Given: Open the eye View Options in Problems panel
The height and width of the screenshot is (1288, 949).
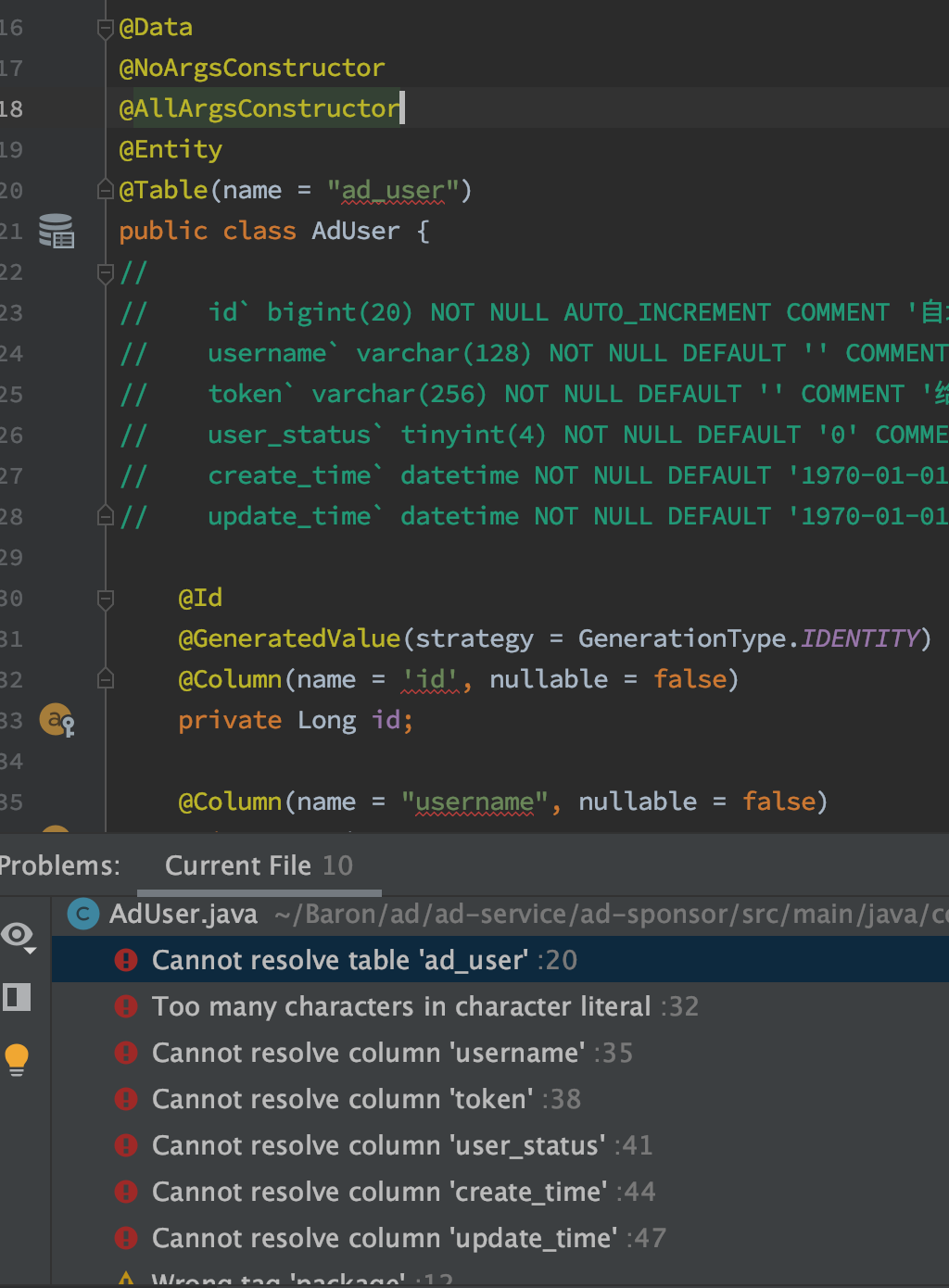Looking at the screenshot, I should (x=19, y=937).
